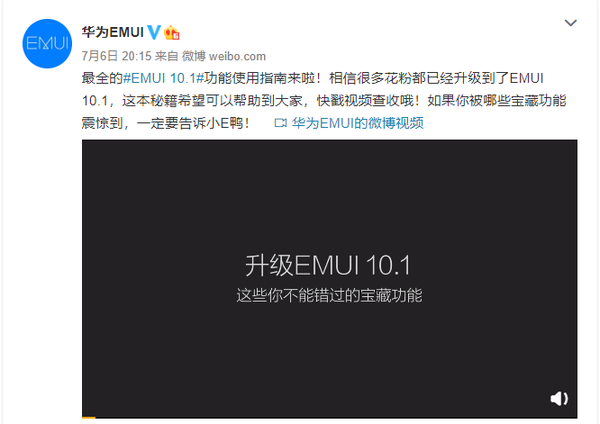Screen dimensions: 600x424
Task: Seek to the middle of the video progress track
Action: (x=329, y=417)
